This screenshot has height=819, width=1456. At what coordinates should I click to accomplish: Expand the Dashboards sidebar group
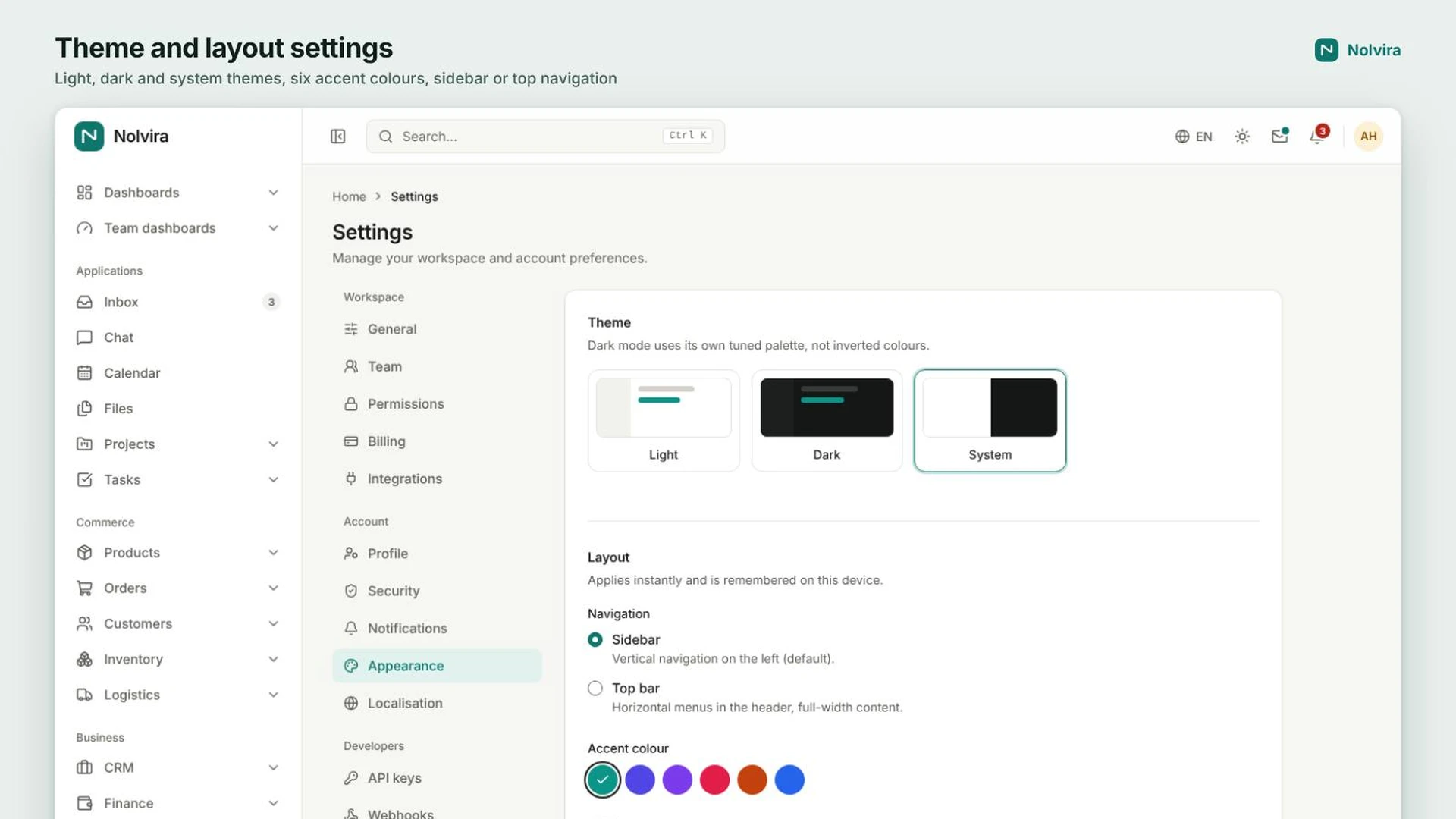click(178, 193)
